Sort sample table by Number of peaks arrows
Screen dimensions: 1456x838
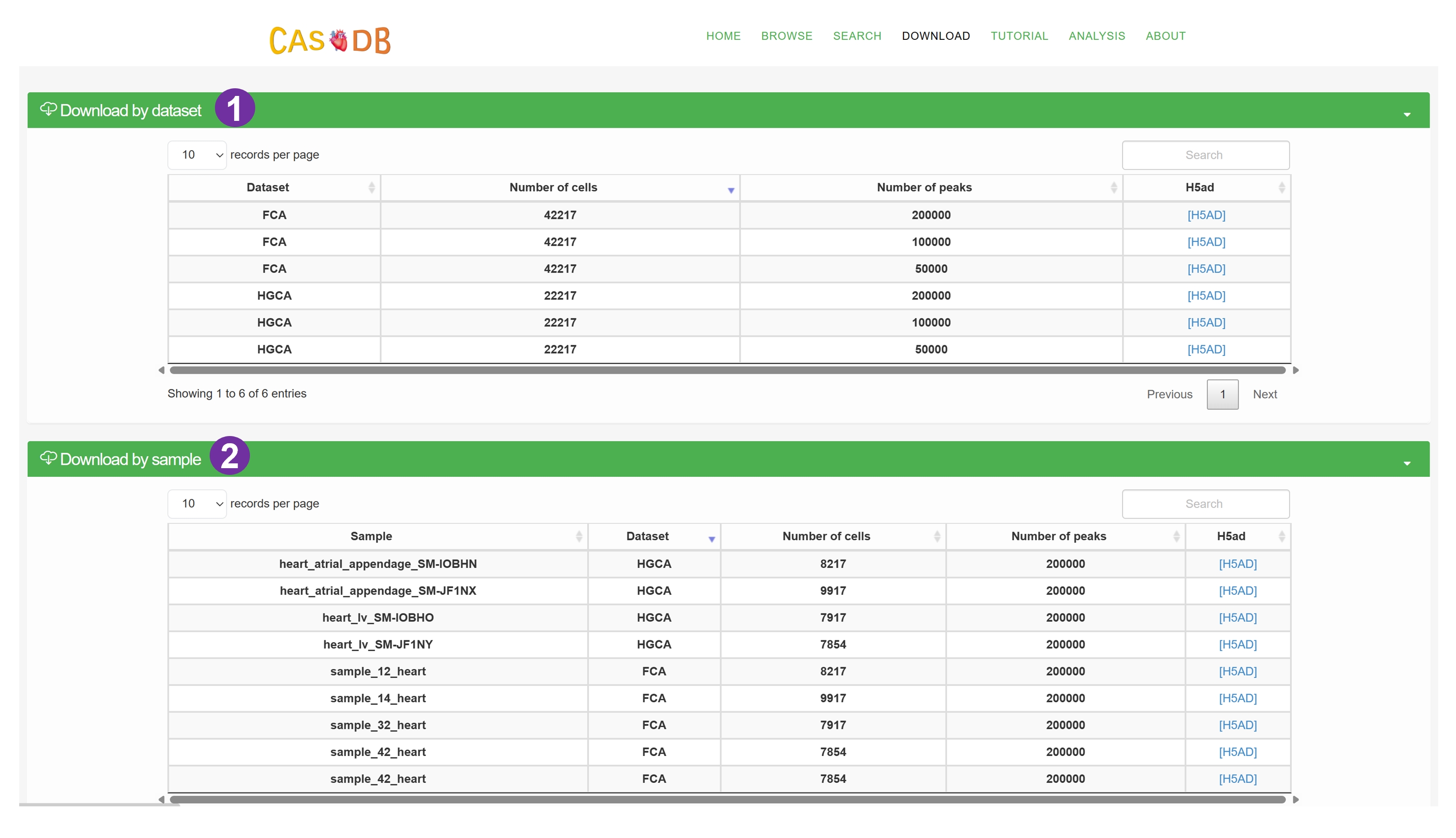pos(1176,536)
